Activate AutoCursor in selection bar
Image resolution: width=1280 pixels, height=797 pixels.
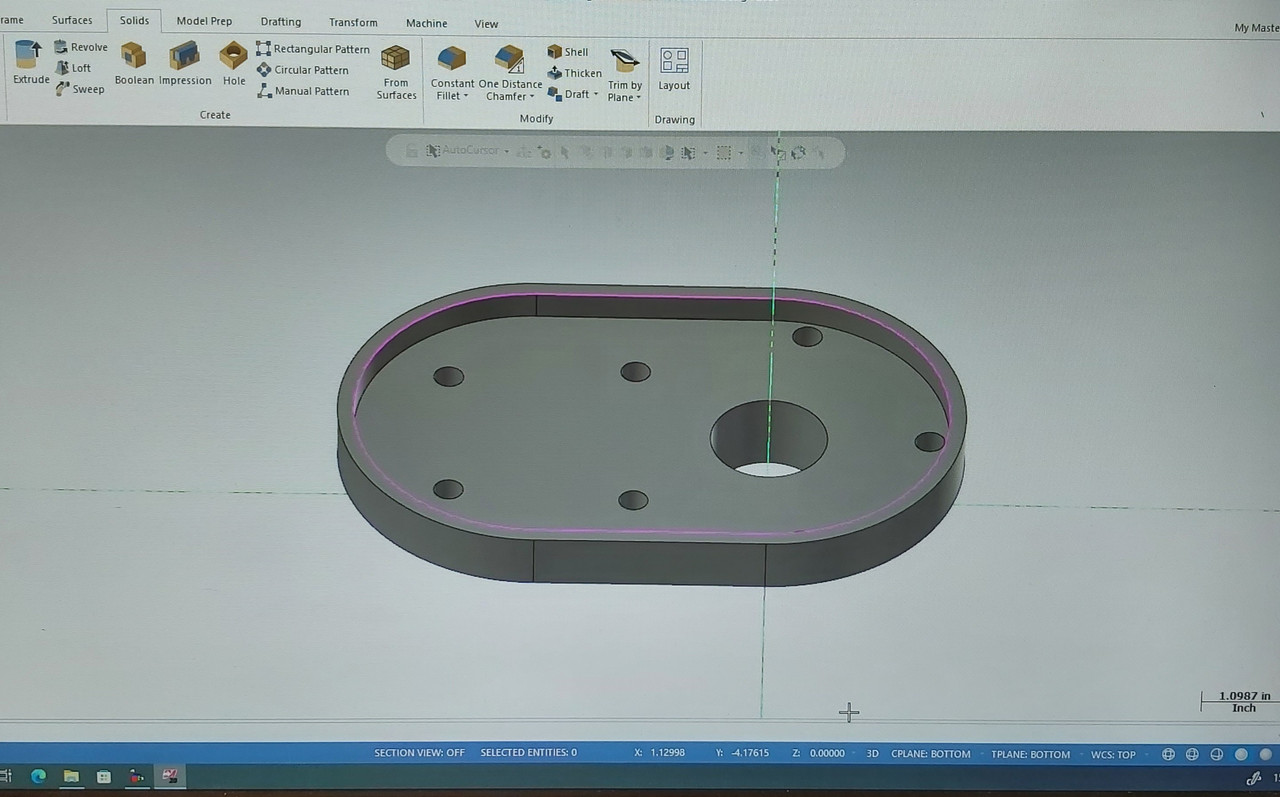(461, 151)
